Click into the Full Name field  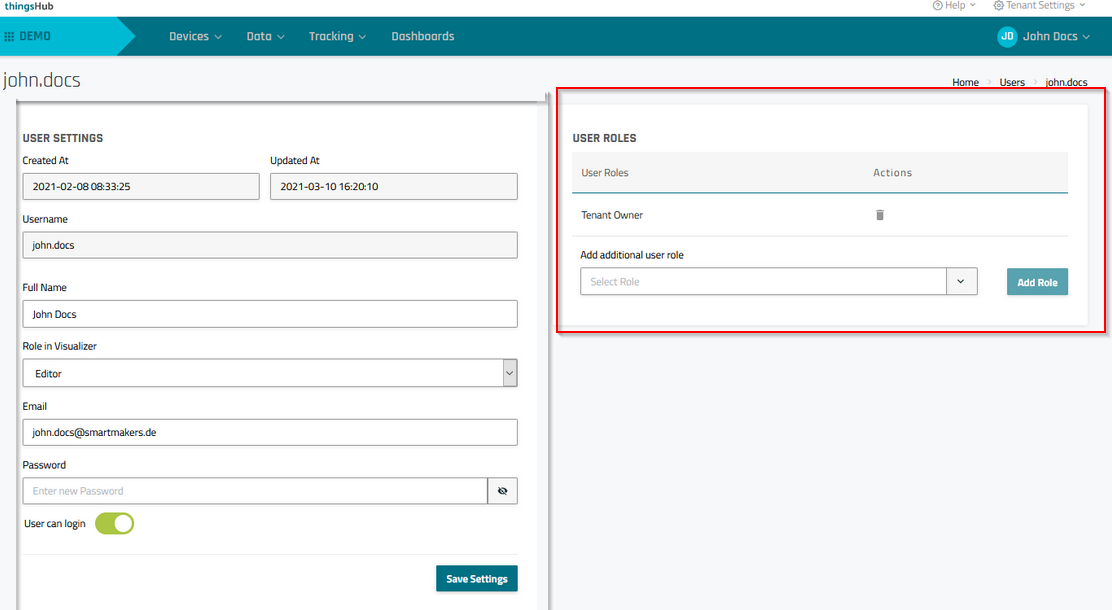(x=270, y=314)
